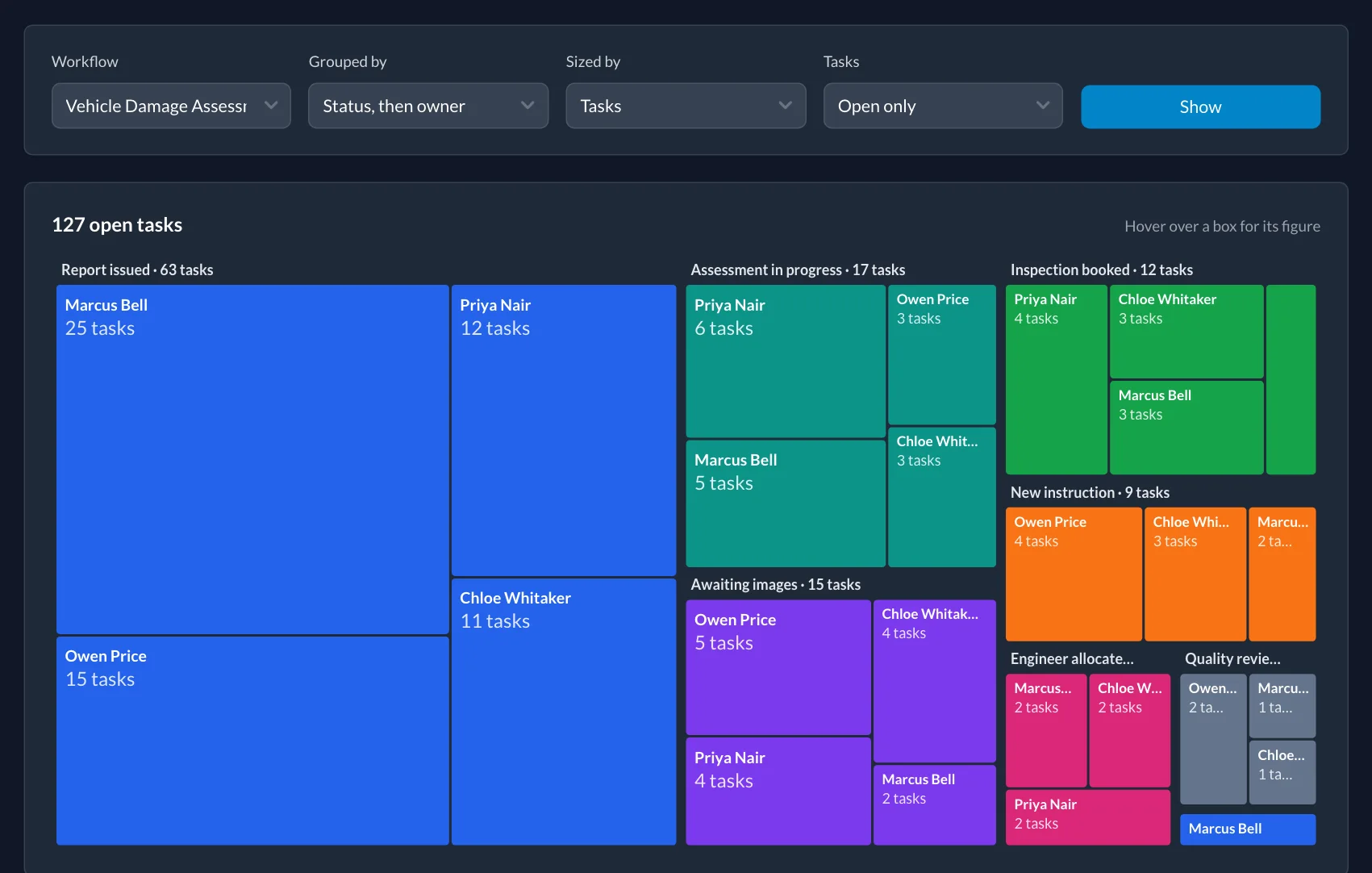Expand the Grouped by selector
The width and height of the screenshot is (1372, 873).
(428, 106)
